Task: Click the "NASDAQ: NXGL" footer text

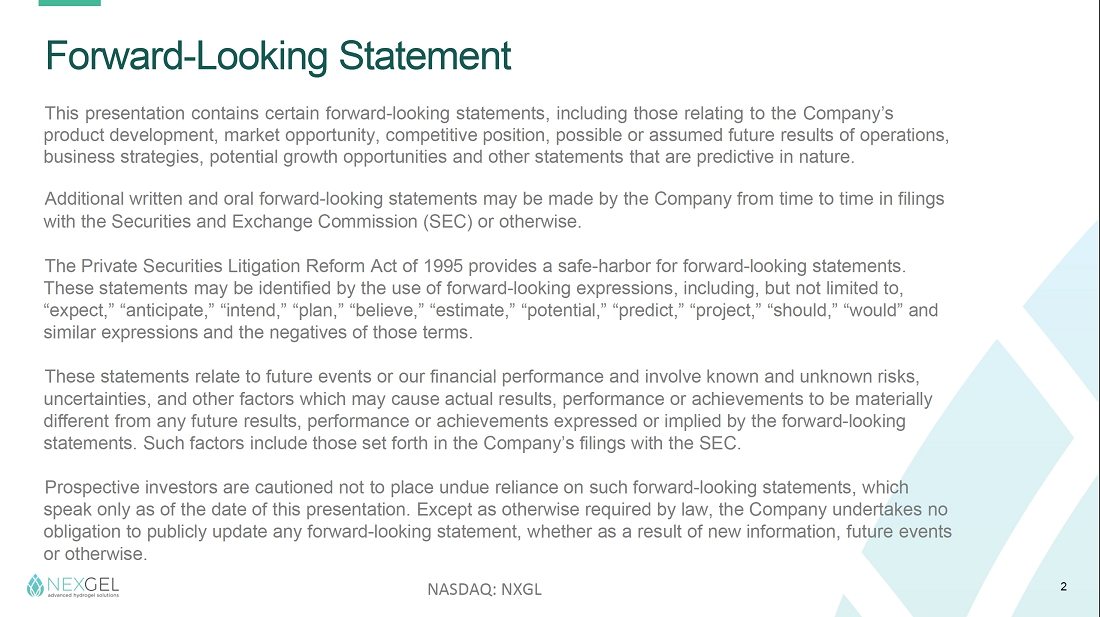Action: 484,589
